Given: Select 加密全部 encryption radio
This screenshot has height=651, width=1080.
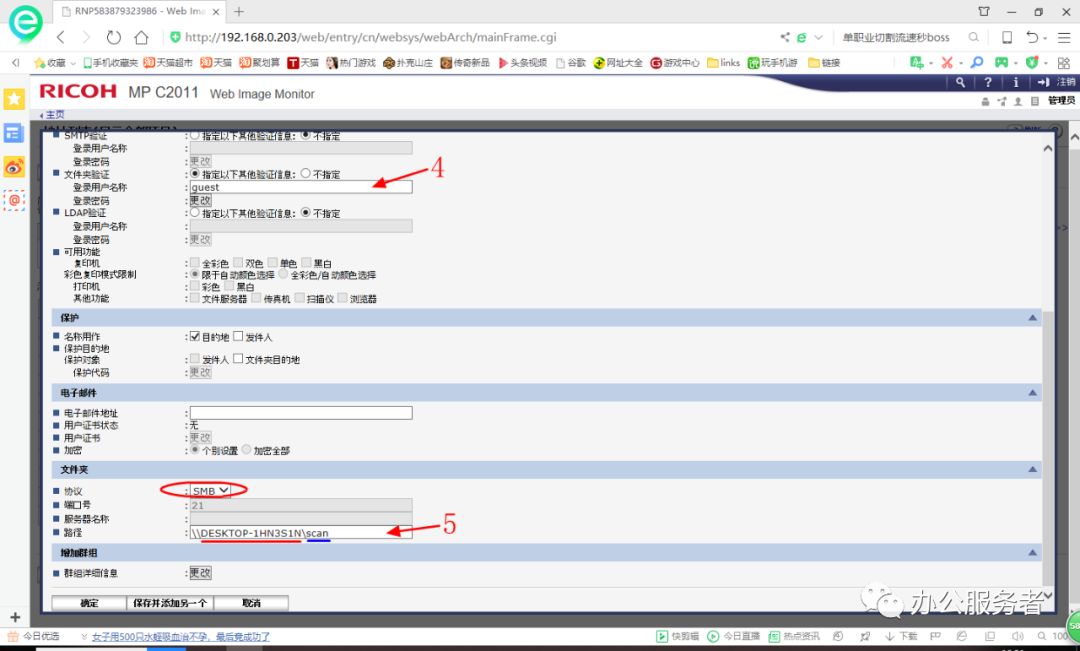Looking at the screenshot, I should [247, 450].
